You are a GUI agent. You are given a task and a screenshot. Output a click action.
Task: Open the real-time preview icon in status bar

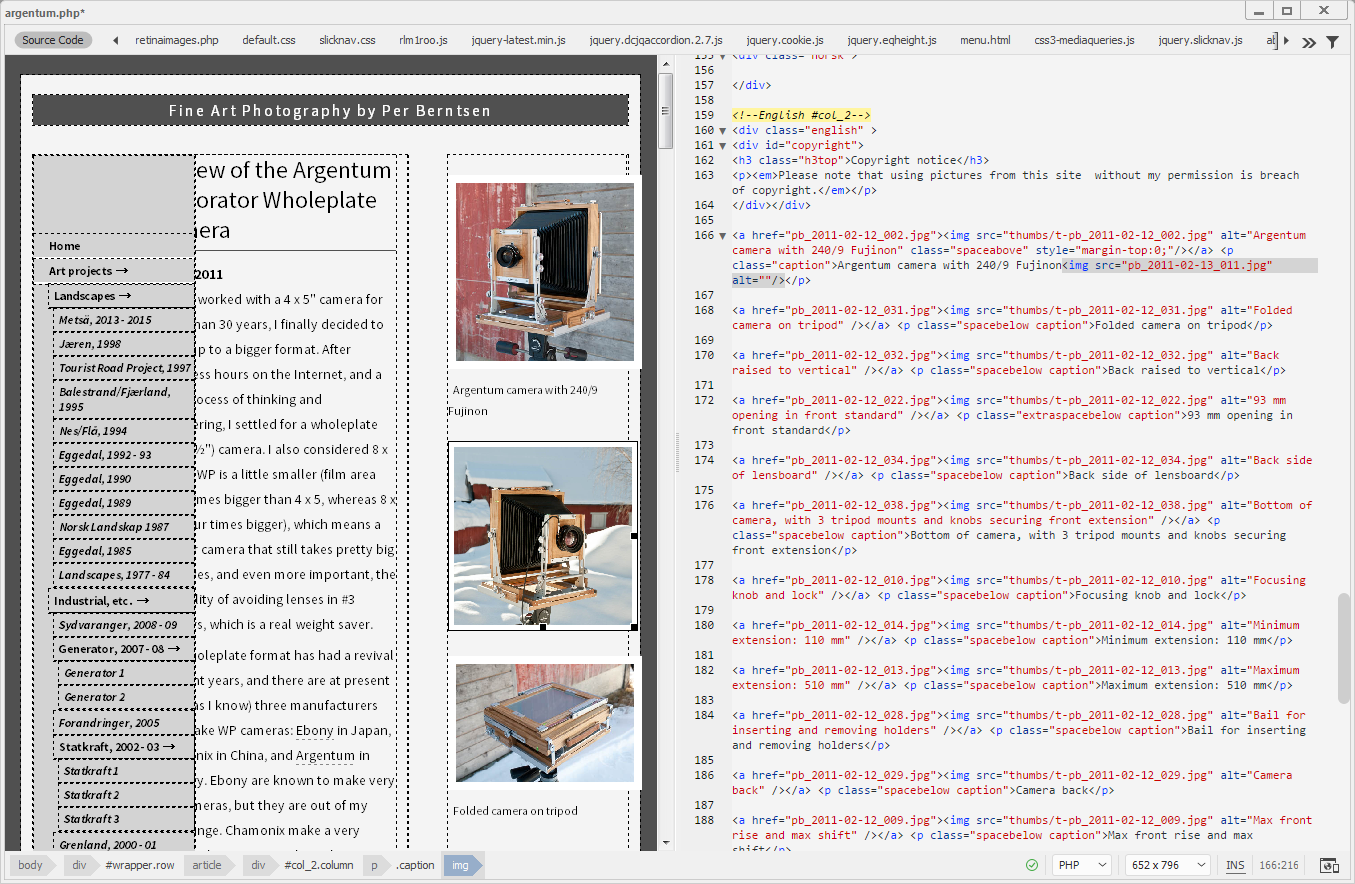pyautogui.click(x=1329, y=865)
